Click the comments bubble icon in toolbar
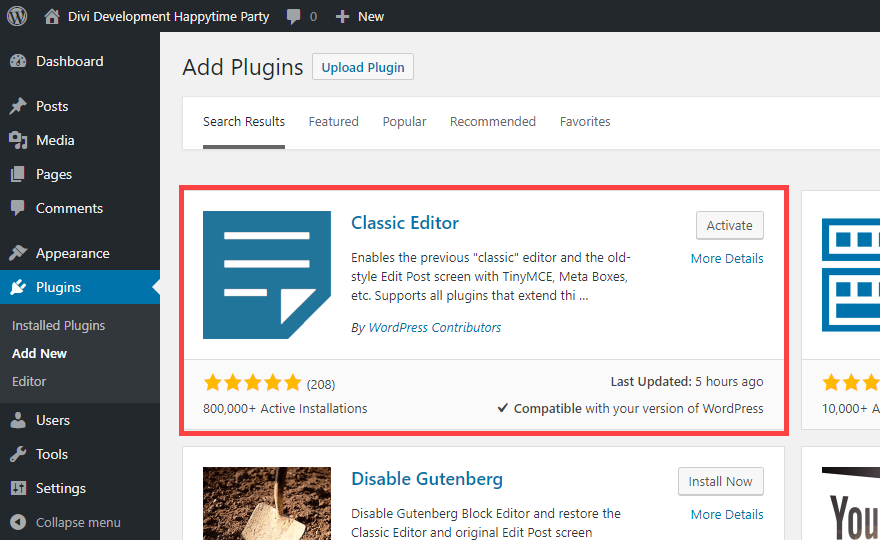The image size is (880, 540). [294, 16]
